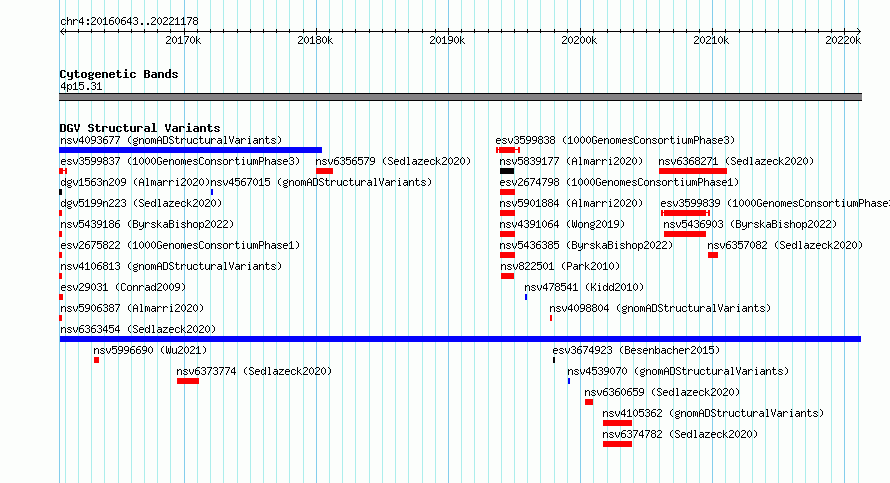The height and width of the screenshot is (483, 890).
Task: Open nsv5996690 Wu2021 variant label
Action: pyautogui.click(x=150, y=350)
